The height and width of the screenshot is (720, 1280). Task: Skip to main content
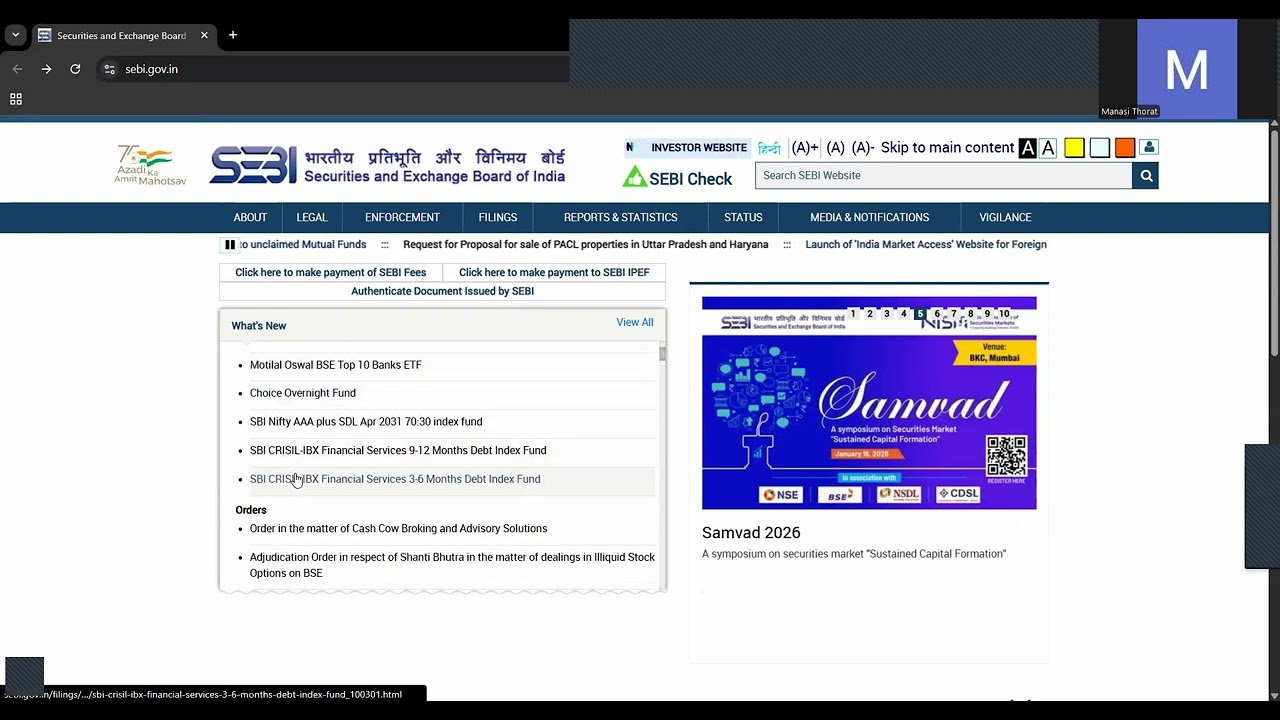947,148
